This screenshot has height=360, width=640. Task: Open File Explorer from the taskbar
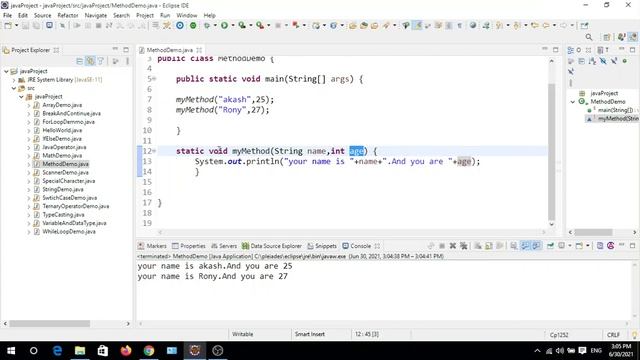pos(80,351)
